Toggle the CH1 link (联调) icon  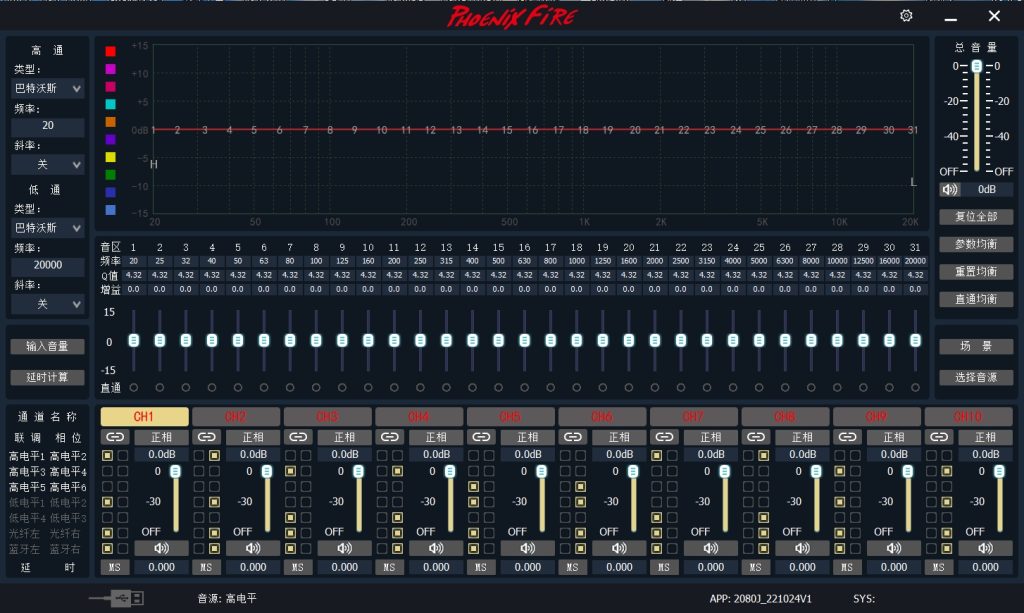click(115, 437)
